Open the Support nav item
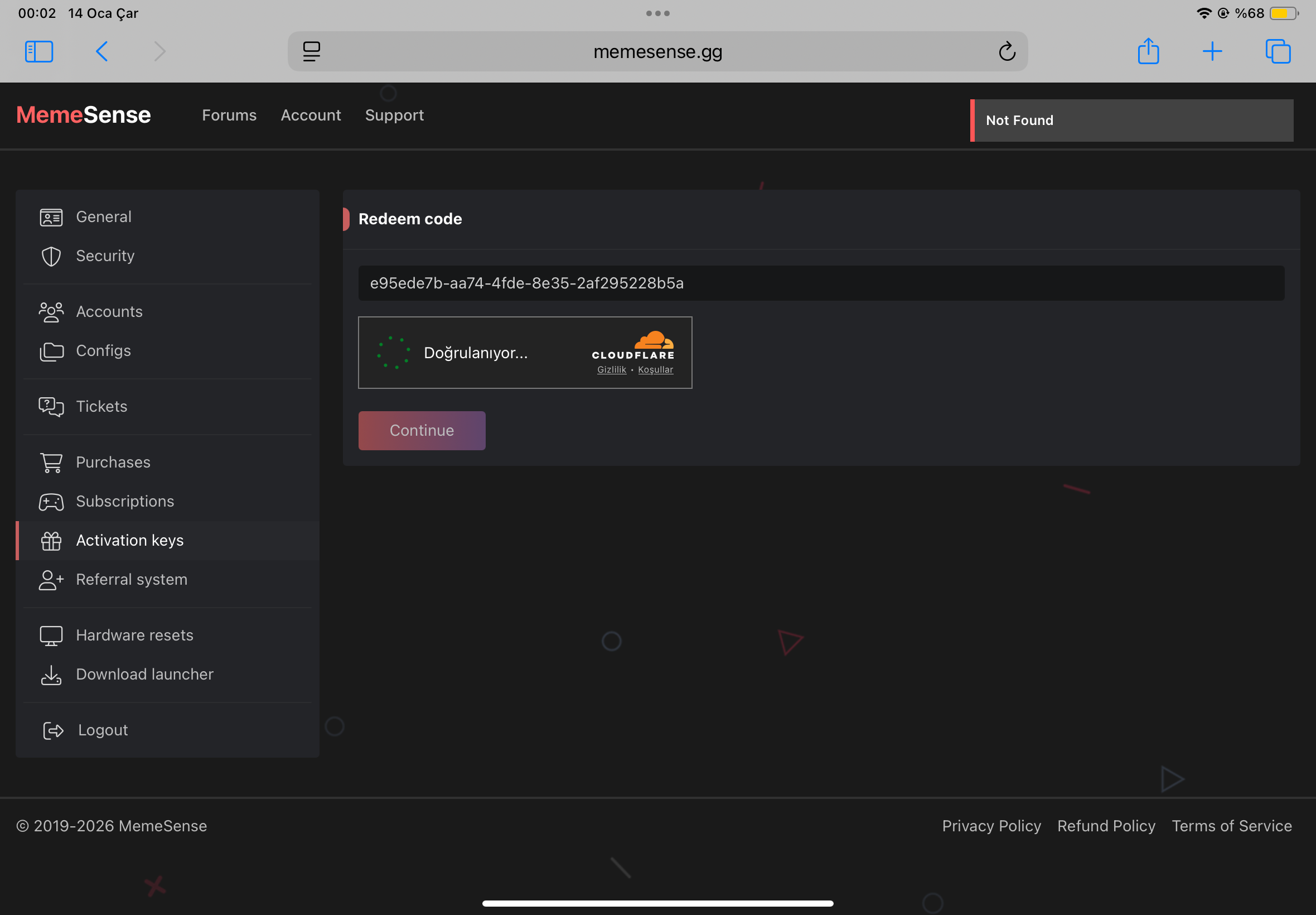The width and height of the screenshot is (1316, 915). coord(394,115)
